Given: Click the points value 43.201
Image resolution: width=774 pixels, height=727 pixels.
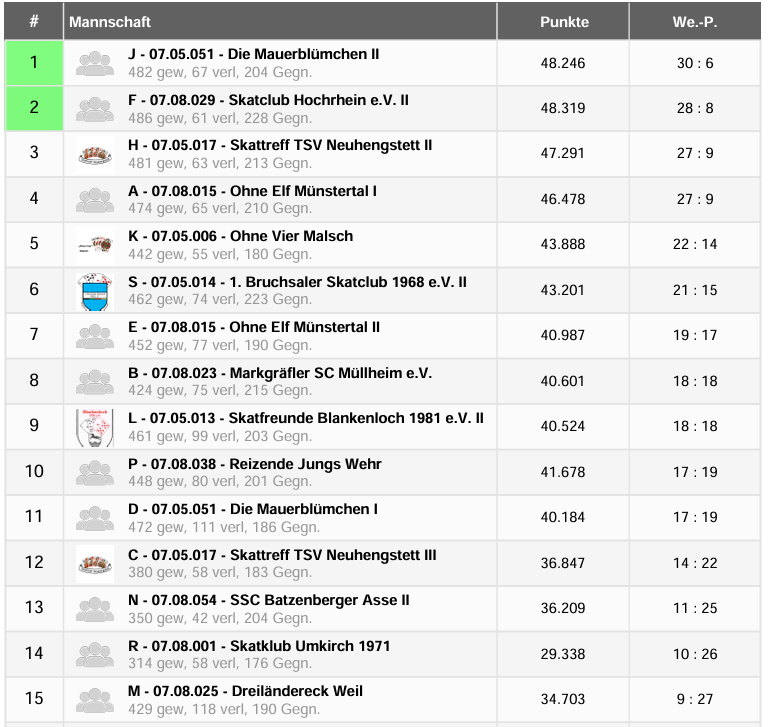Looking at the screenshot, I should pyautogui.click(x=563, y=290).
